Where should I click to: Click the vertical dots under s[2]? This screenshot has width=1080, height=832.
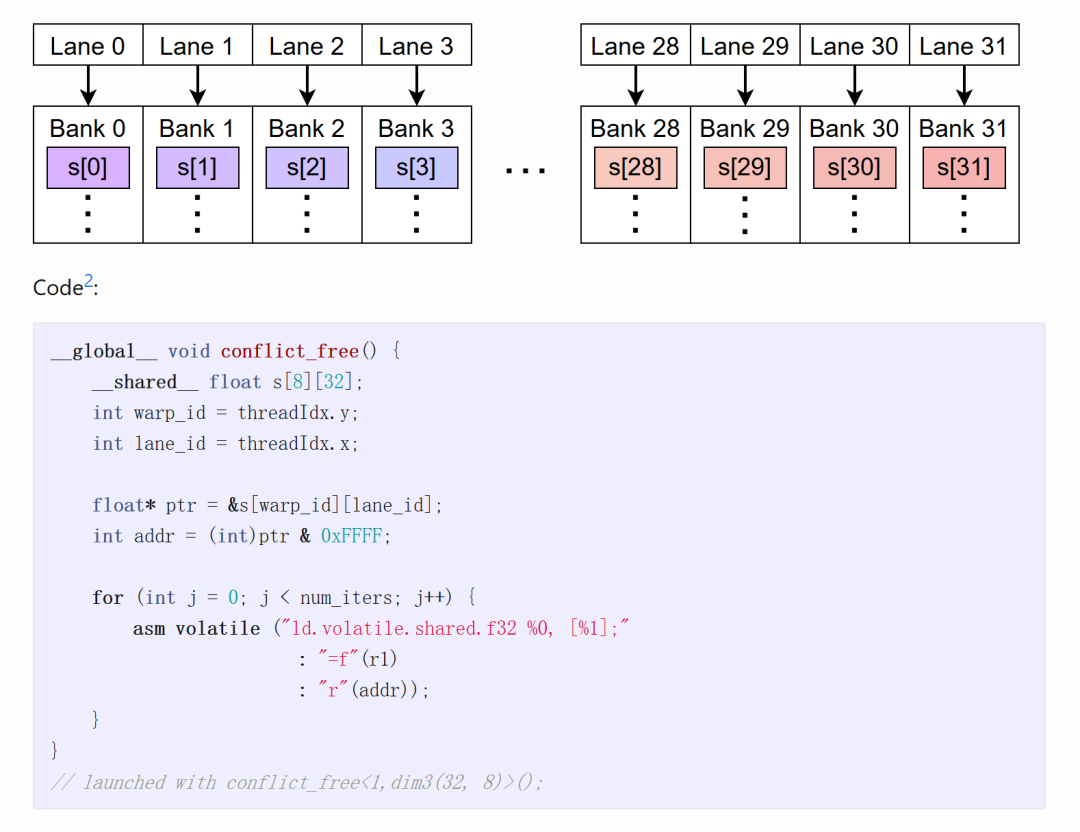307,214
